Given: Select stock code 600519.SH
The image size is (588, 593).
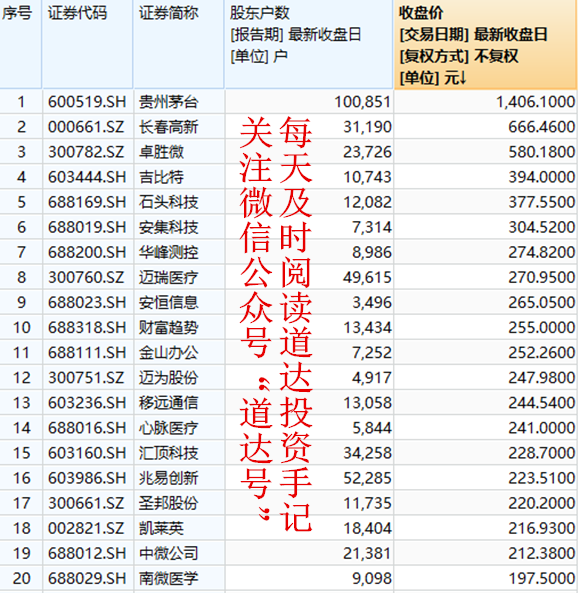Looking at the screenshot, I should pos(87,102).
